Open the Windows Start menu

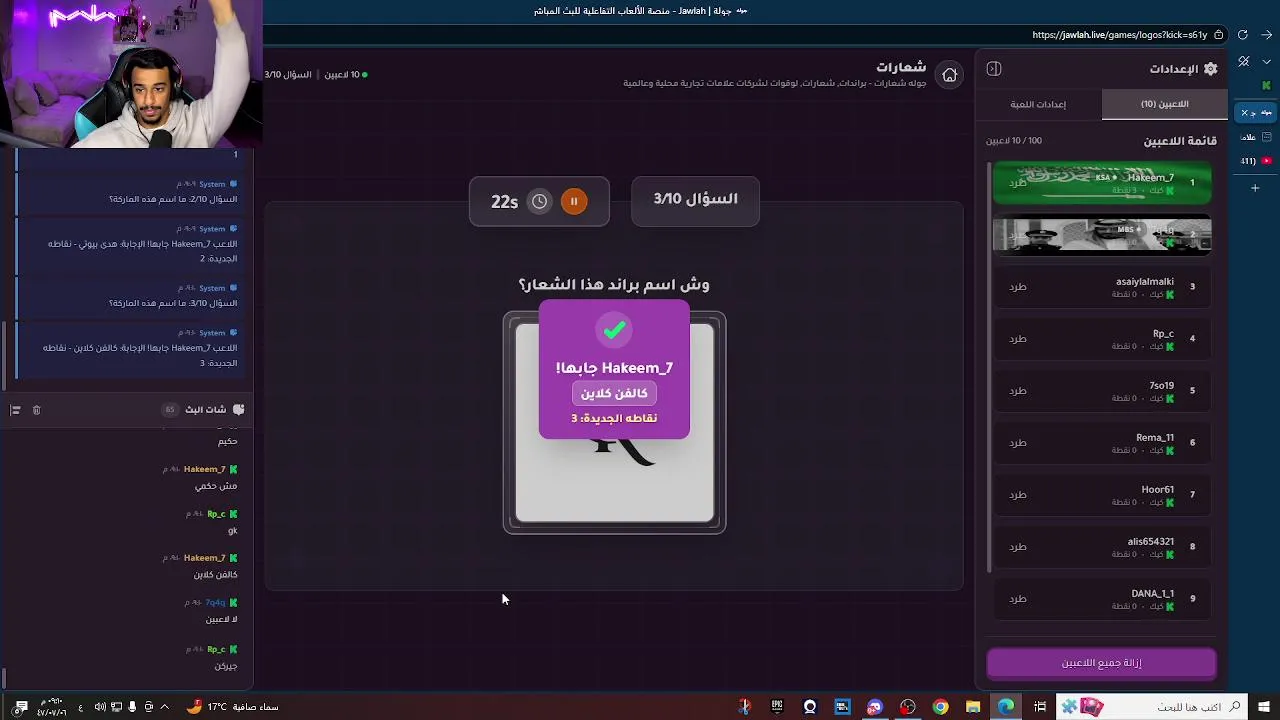click(x=1264, y=707)
